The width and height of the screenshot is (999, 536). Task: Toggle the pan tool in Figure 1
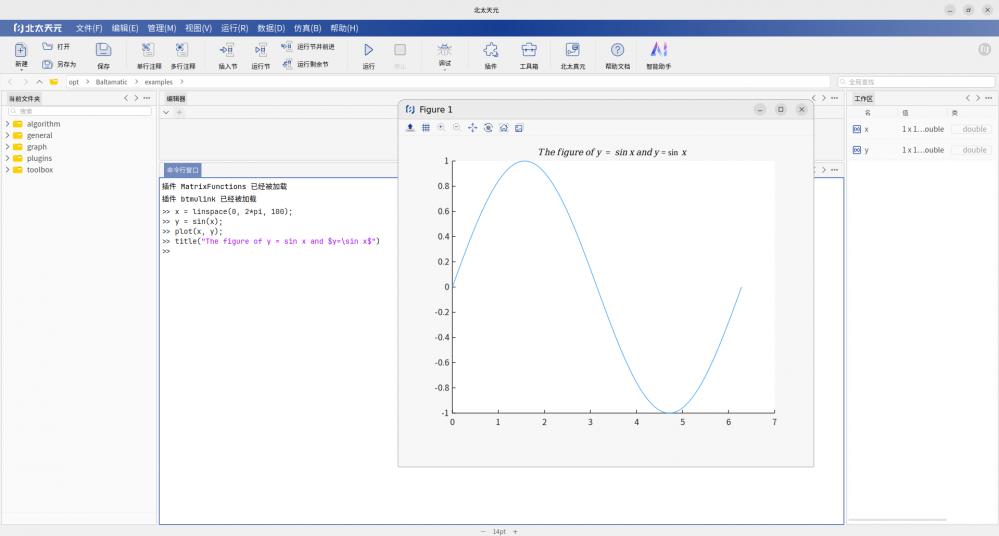(x=472, y=128)
